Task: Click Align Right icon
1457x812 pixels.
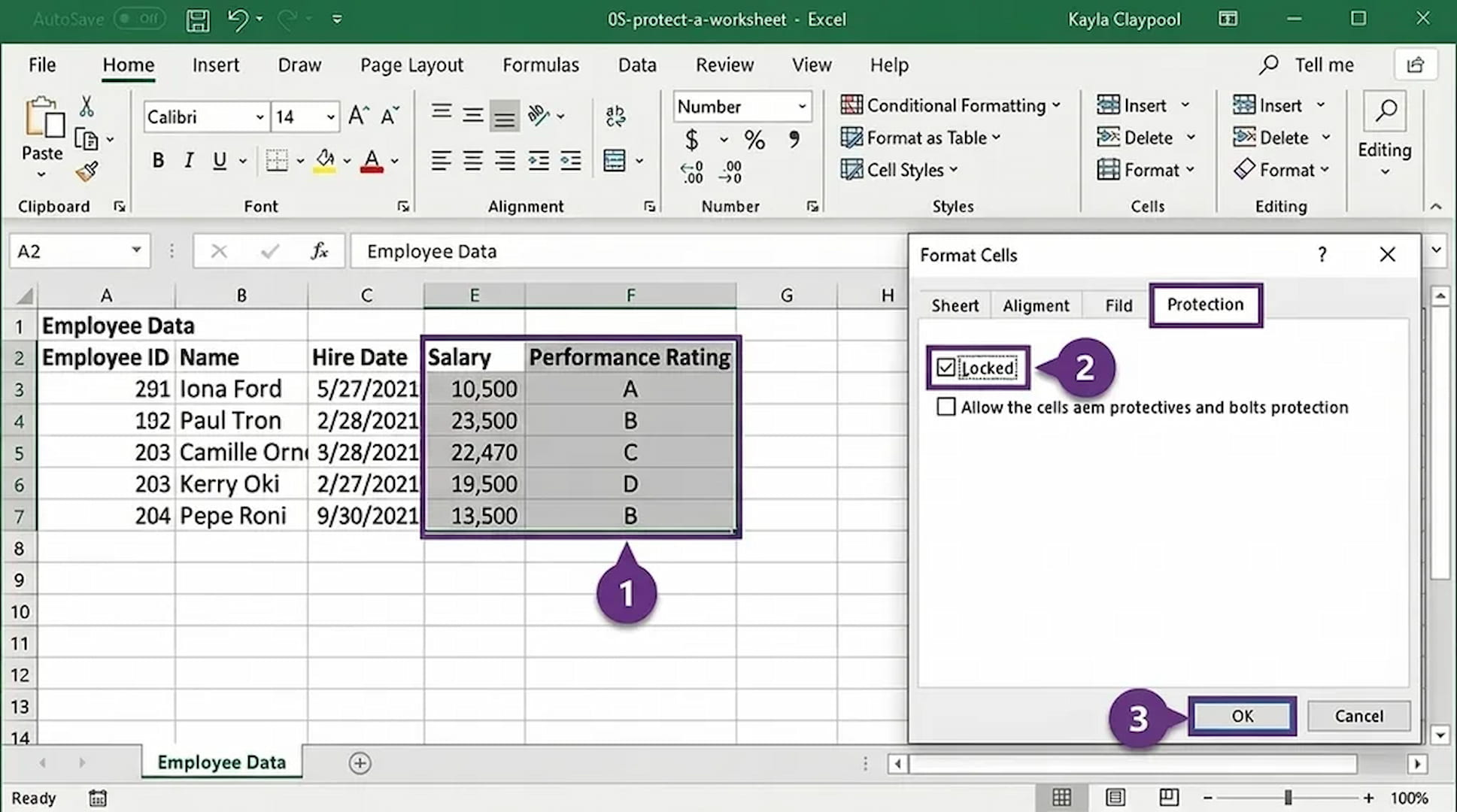Action: coord(505,160)
